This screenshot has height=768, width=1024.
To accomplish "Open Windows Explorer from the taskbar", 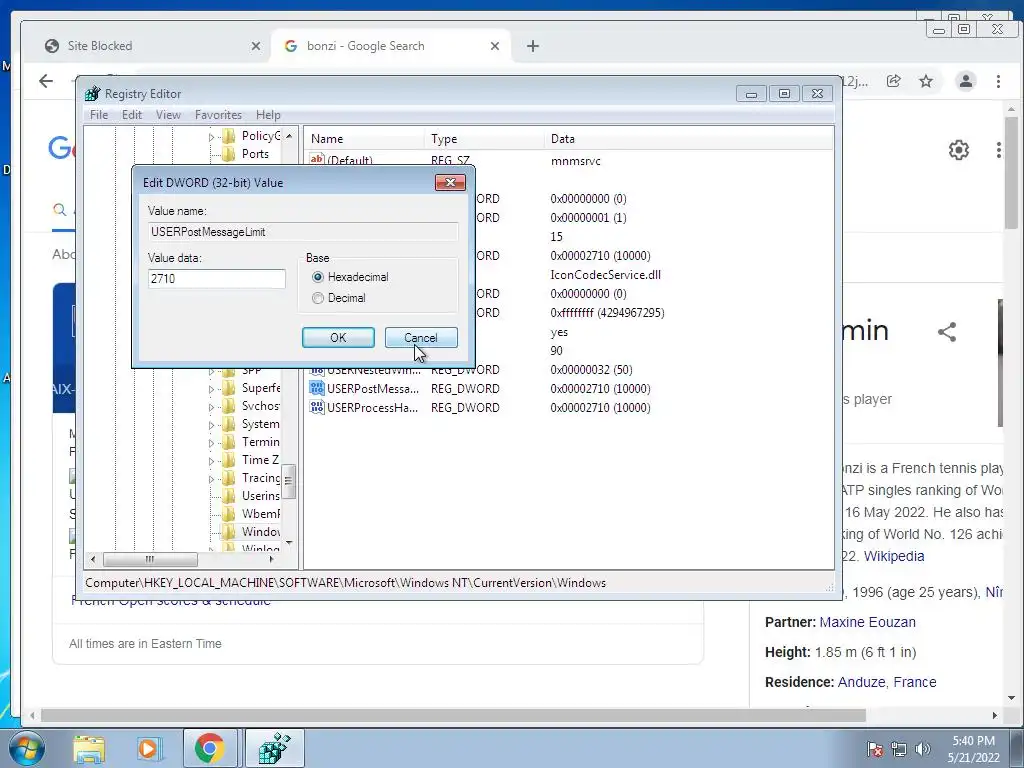I will [x=89, y=748].
